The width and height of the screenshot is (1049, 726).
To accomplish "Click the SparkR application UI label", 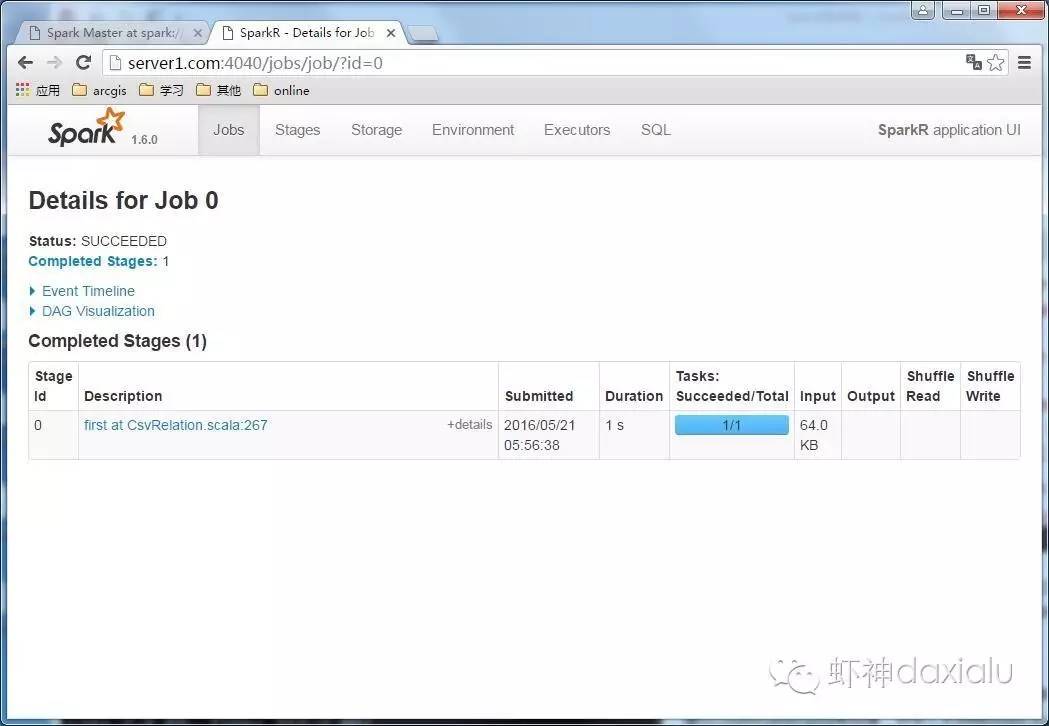I will click(x=949, y=130).
